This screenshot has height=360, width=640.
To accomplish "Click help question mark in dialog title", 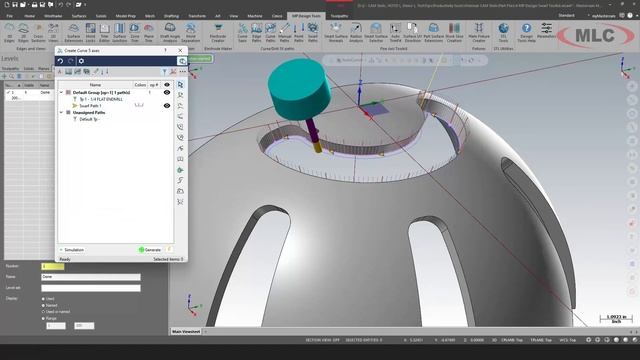I will [165, 51].
